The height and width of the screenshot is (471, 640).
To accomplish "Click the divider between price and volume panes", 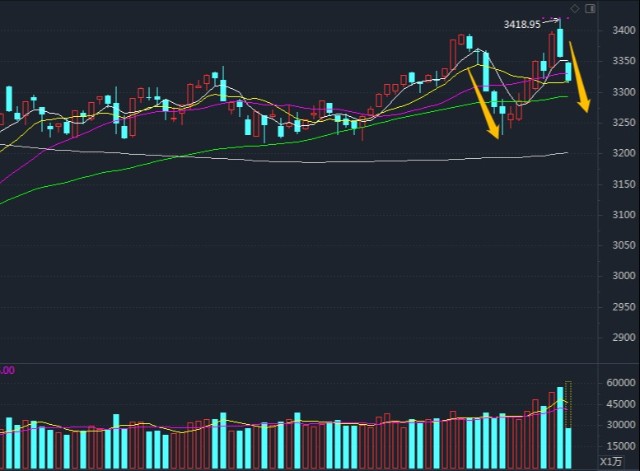I will point(320,362).
